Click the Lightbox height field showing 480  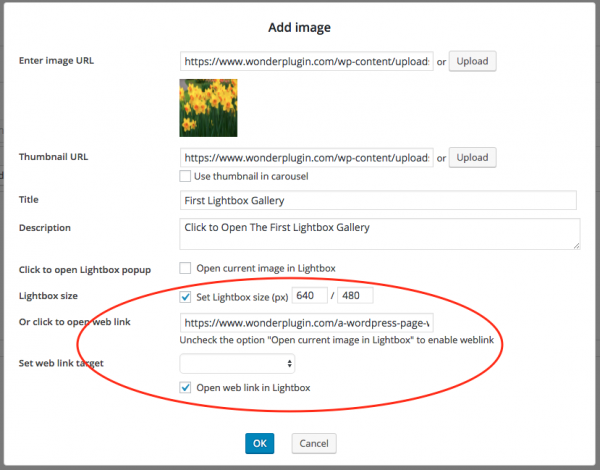(x=355, y=297)
